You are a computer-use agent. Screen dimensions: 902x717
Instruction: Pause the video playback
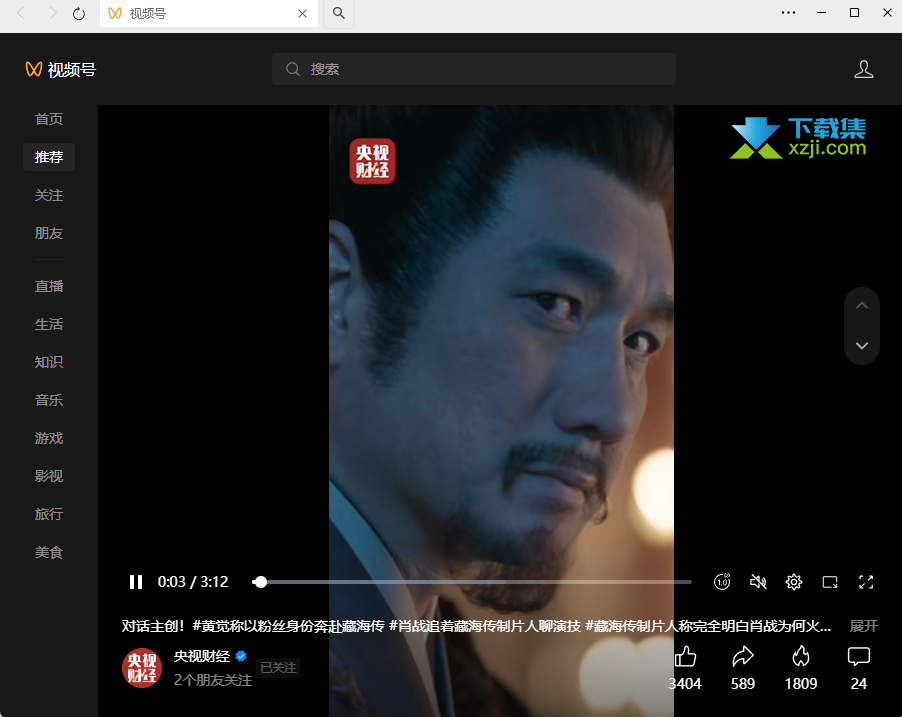[x=136, y=582]
